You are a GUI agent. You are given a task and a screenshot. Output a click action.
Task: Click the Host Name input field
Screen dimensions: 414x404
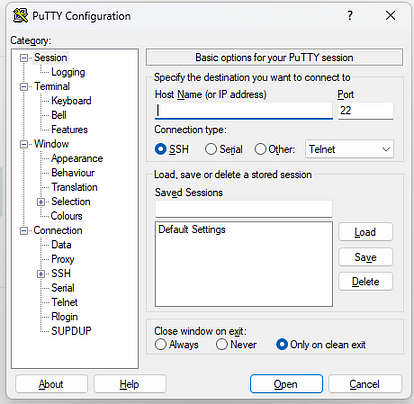click(x=244, y=110)
